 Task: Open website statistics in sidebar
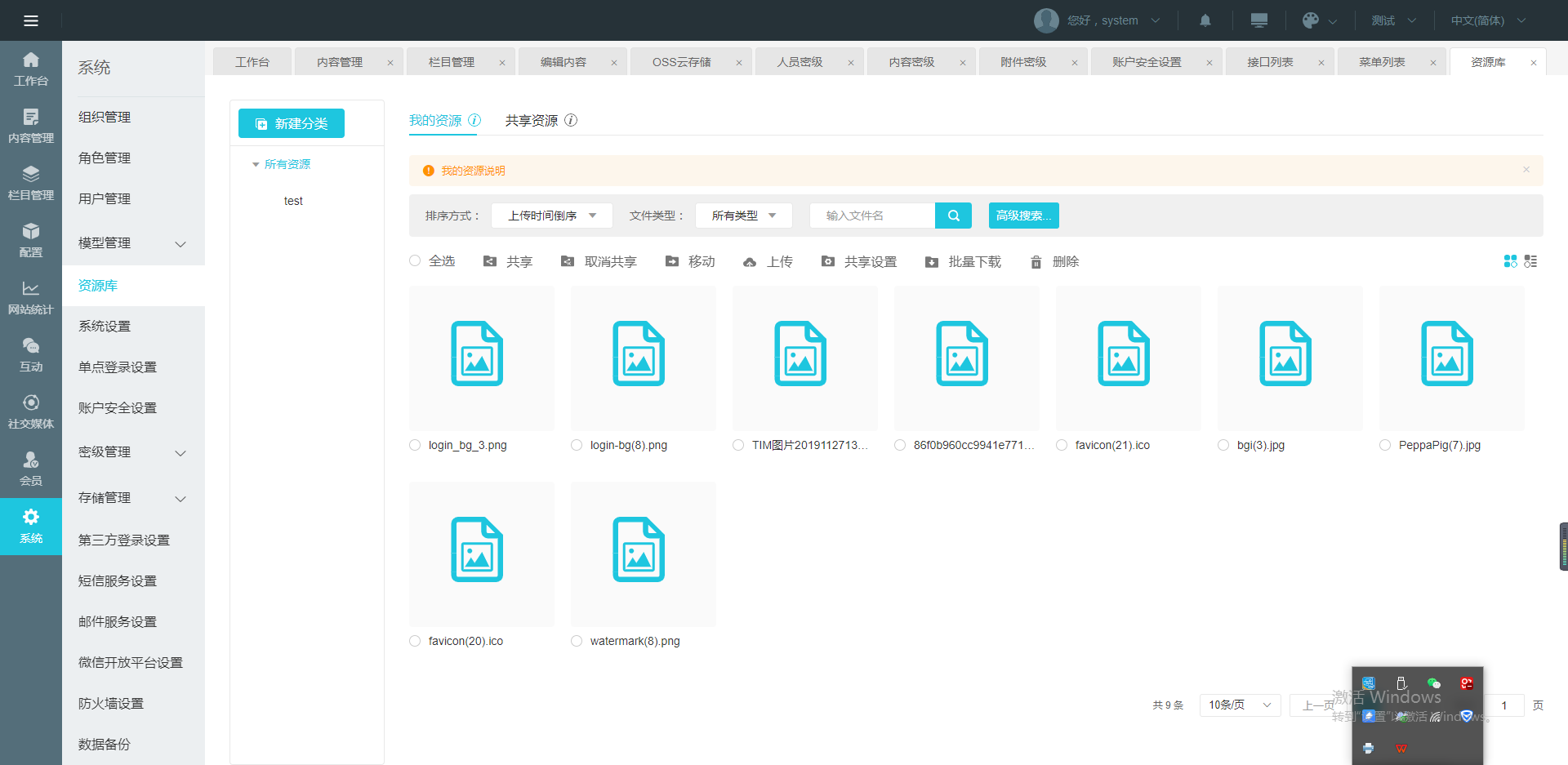click(31, 297)
